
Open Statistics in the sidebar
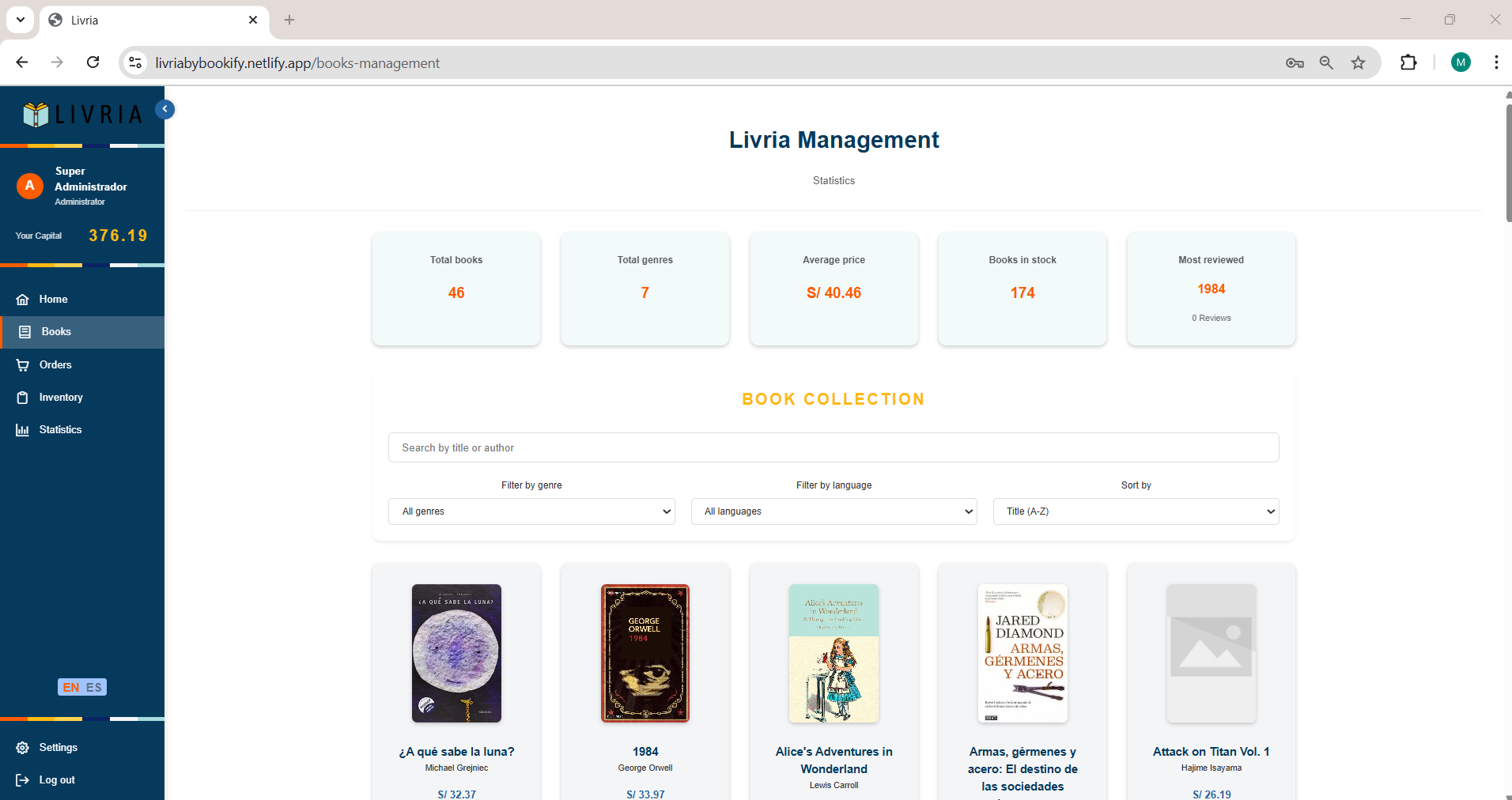pyautogui.click(x=82, y=430)
